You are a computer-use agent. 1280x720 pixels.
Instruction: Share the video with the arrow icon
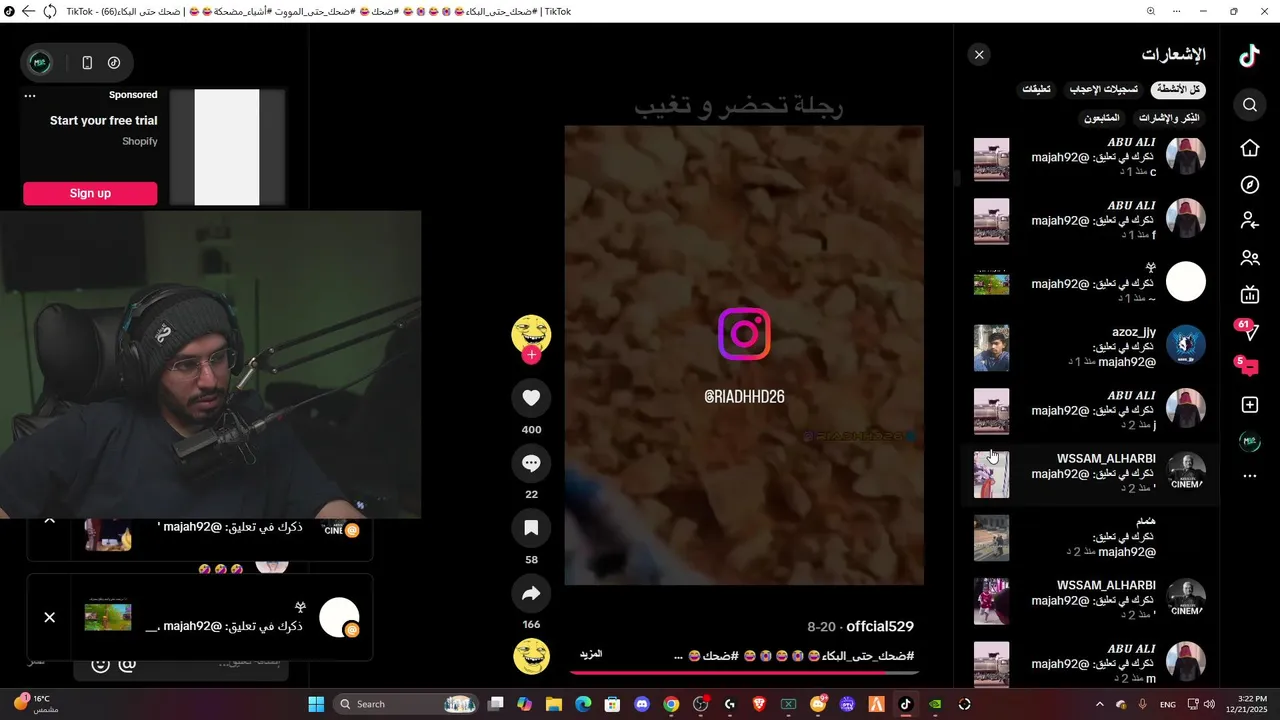click(531, 594)
